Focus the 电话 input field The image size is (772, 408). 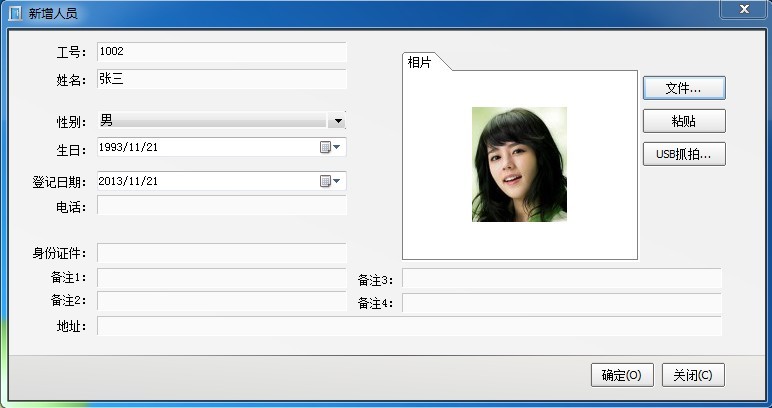pos(222,205)
